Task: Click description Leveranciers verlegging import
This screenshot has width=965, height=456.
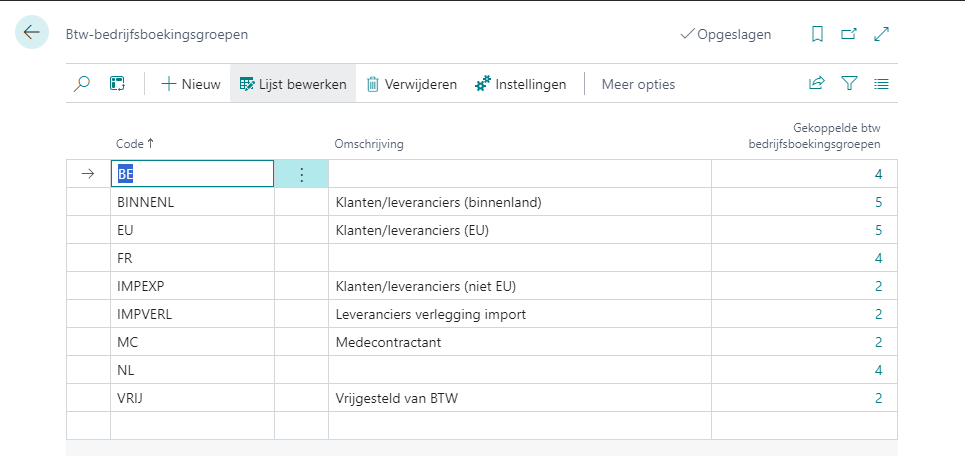Action: coord(431,314)
